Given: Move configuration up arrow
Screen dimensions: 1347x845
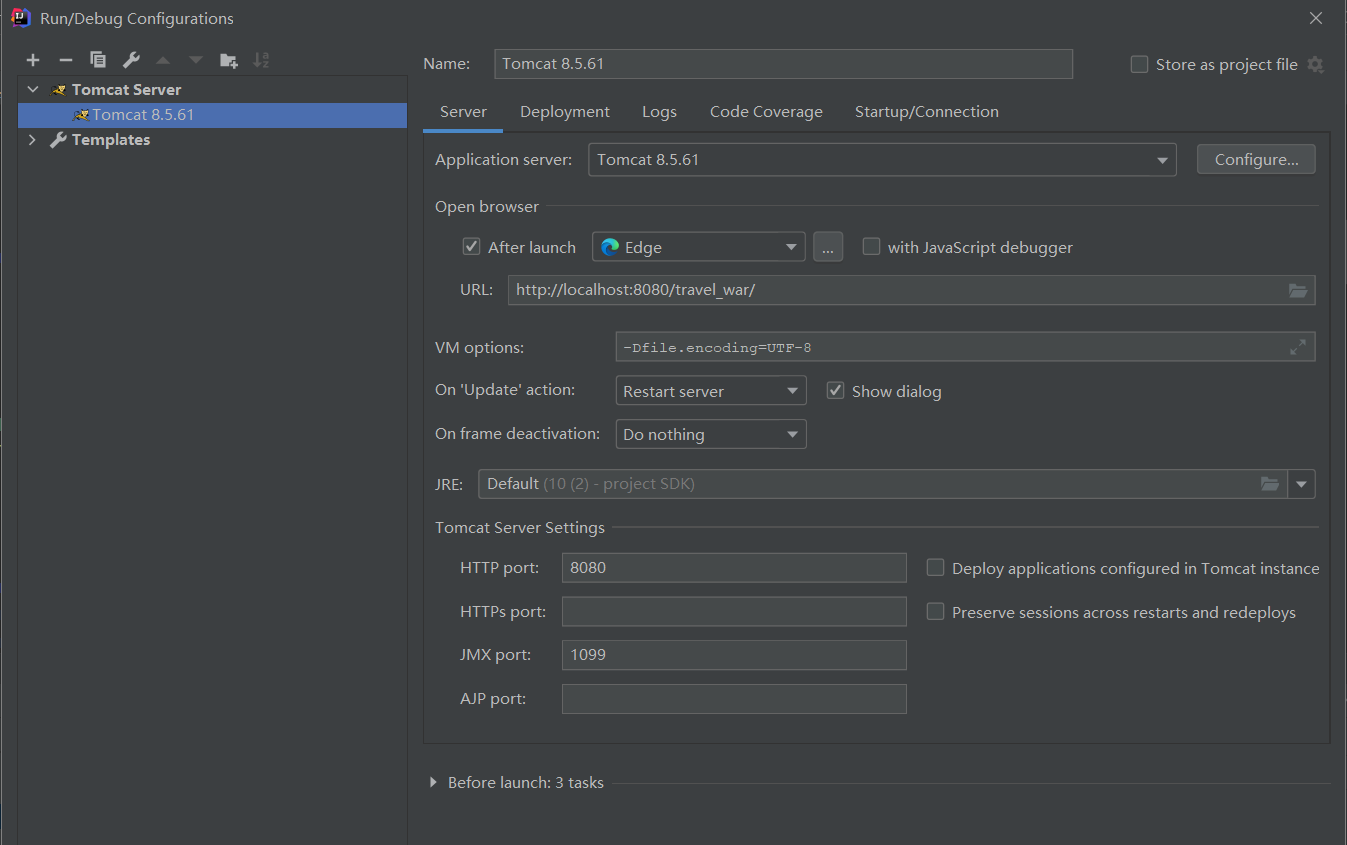Looking at the screenshot, I should tap(163, 60).
